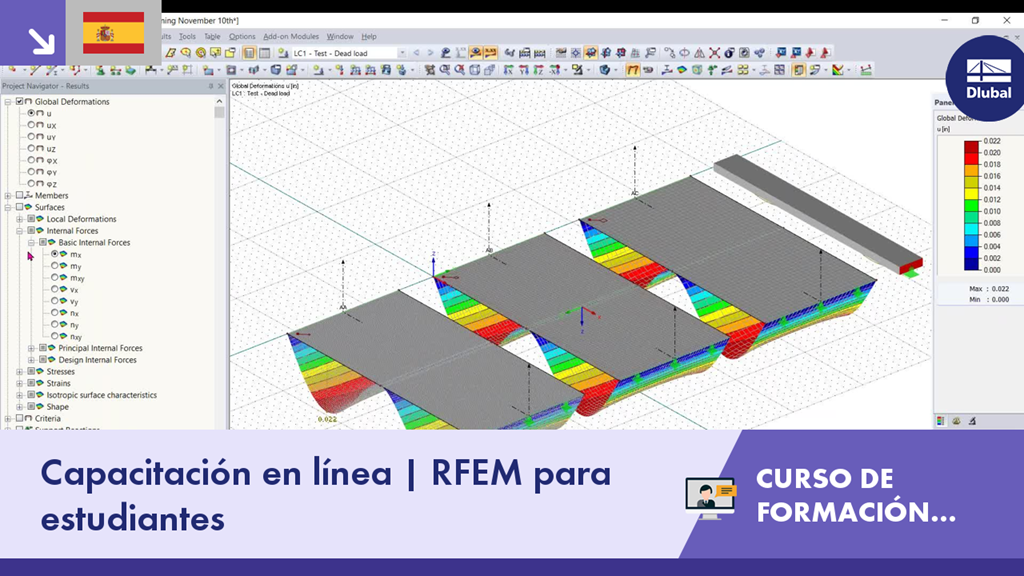Click the red swatch at top of color scale
Viewport: 1024px width, 576px height.
tap(972, 146)
